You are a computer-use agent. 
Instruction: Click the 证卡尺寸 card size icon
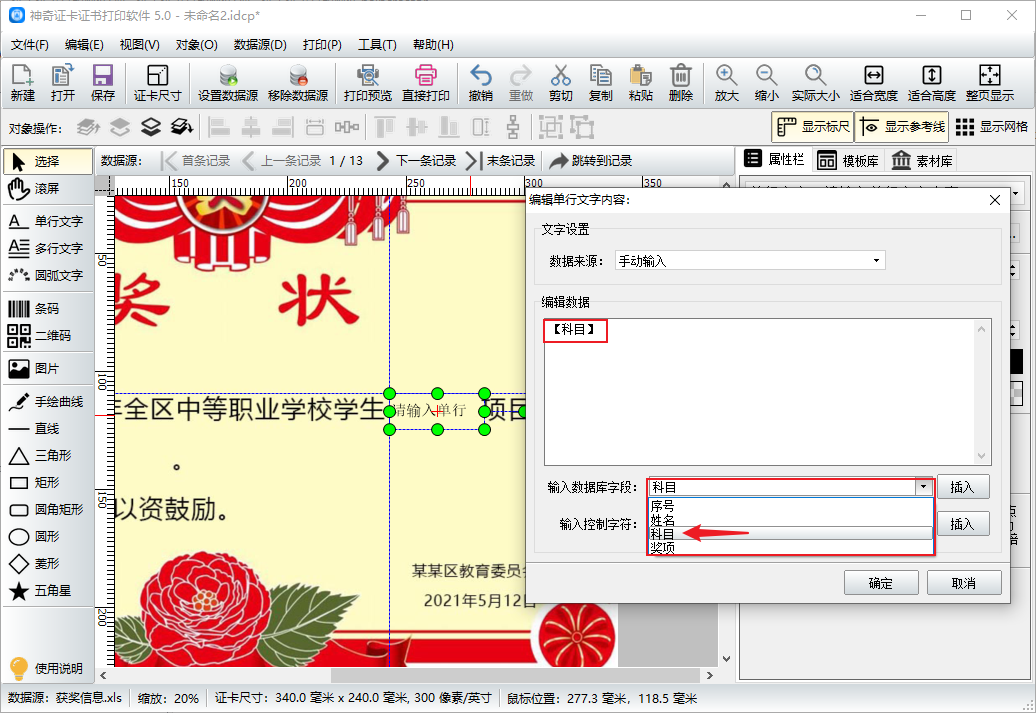click(x=157, y=83)
